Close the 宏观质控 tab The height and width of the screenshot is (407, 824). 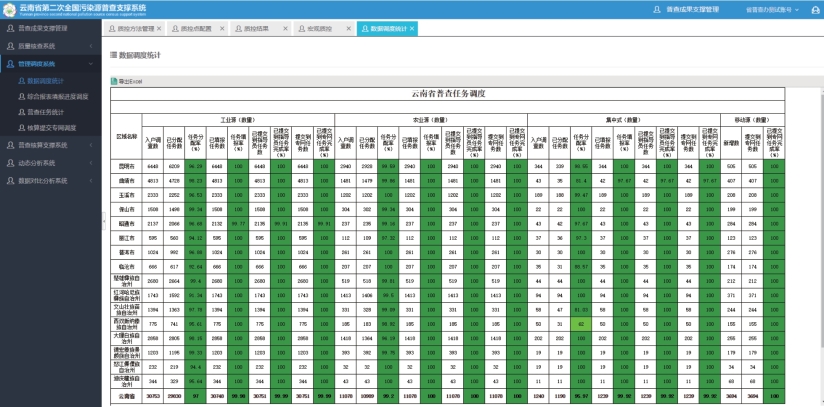[x=347, y=29]
